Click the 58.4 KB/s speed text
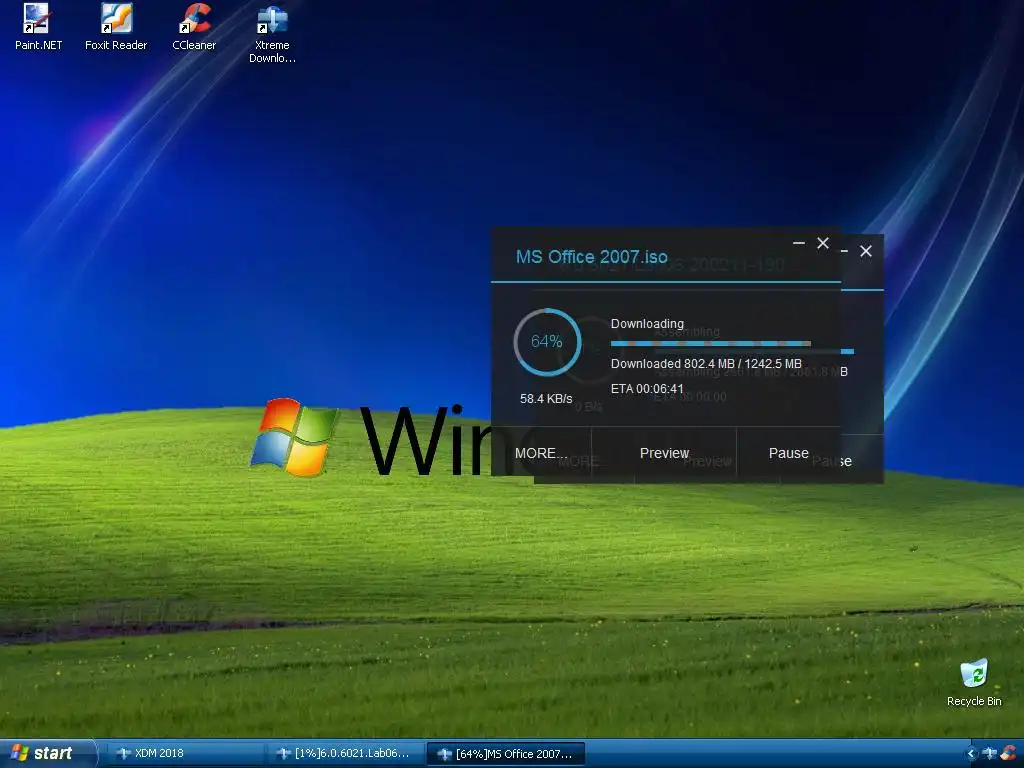 pos(546,398)
